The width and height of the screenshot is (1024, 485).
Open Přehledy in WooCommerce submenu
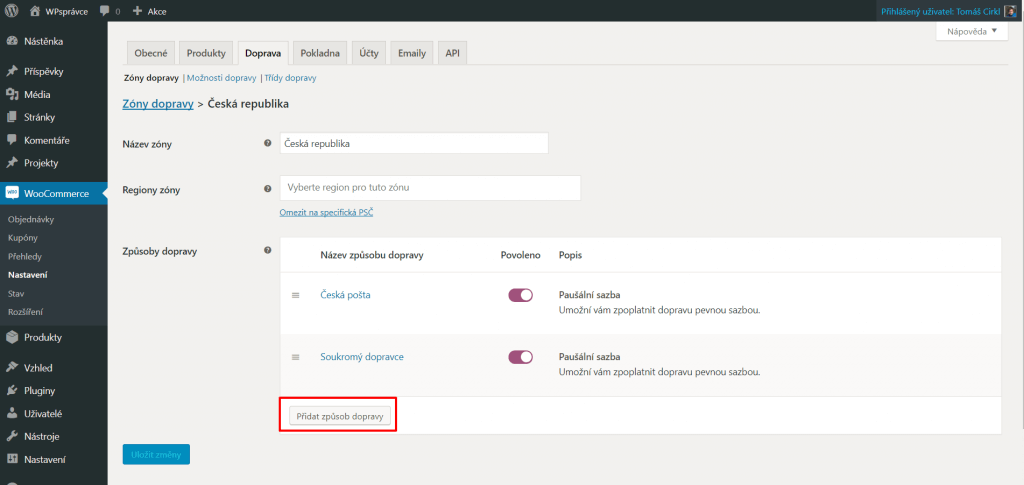click(25, 257)
